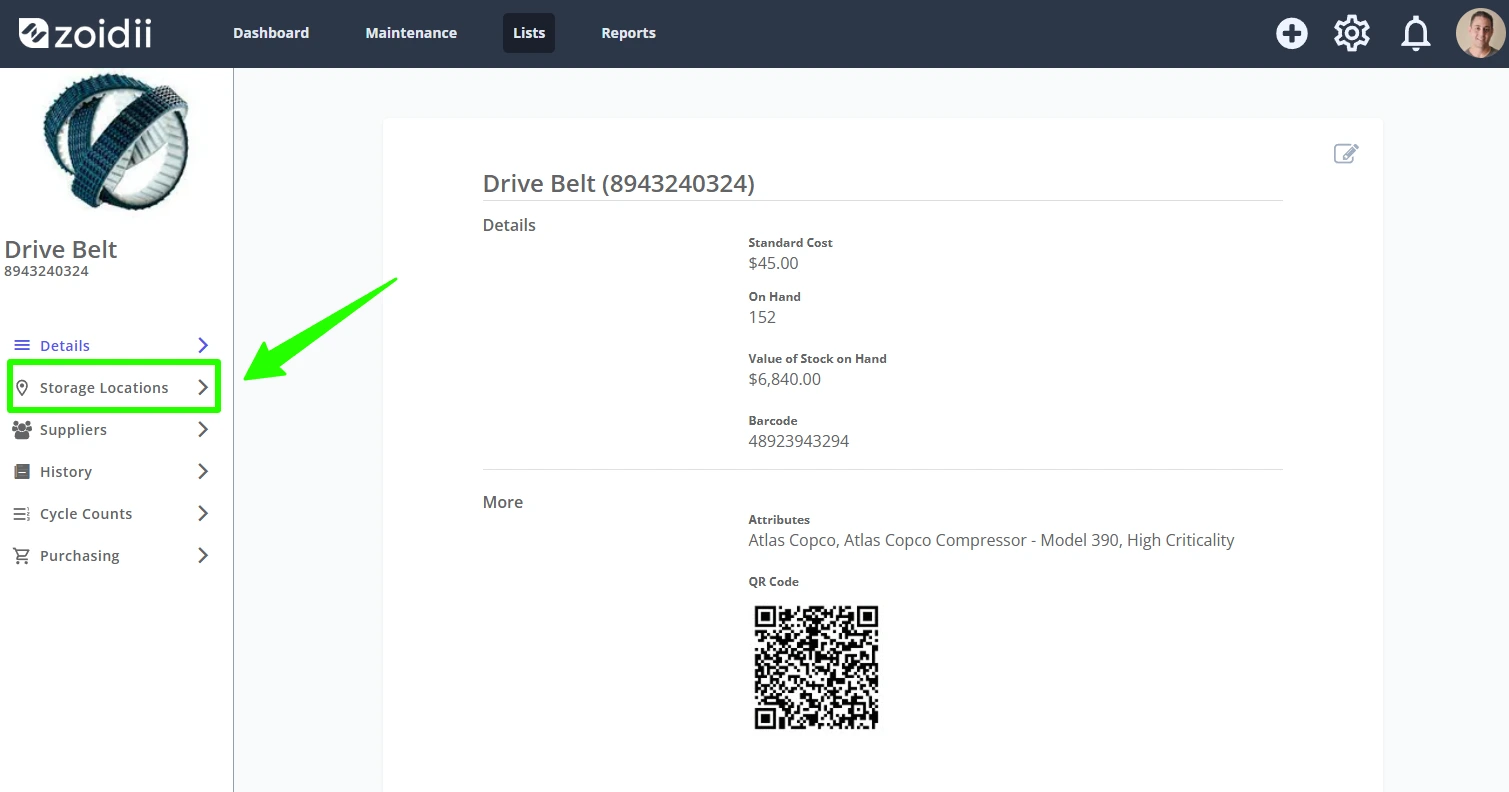Click the Drive Belt product thumbnail
The image size is (1509, 792).
coord(116,140)
